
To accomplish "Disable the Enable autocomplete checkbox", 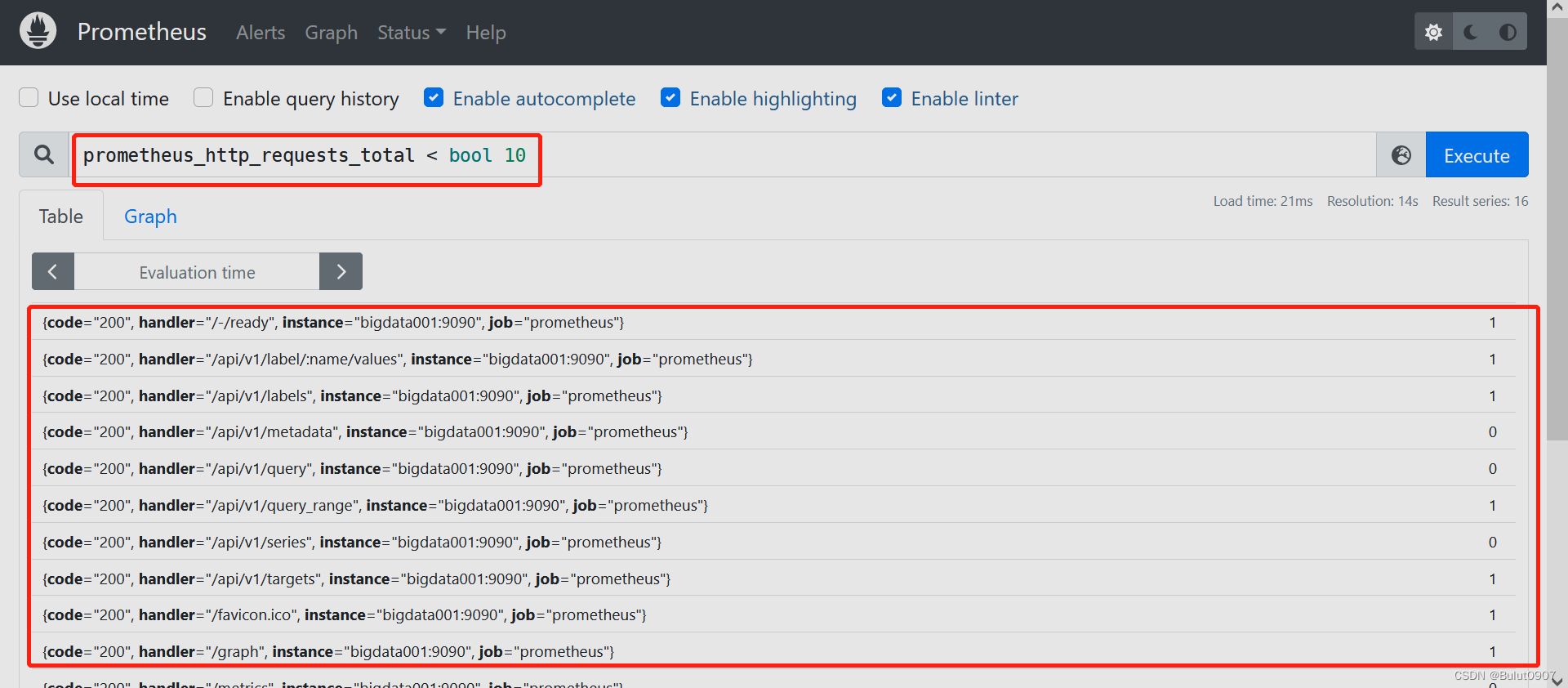I will [x=434, y=98].
